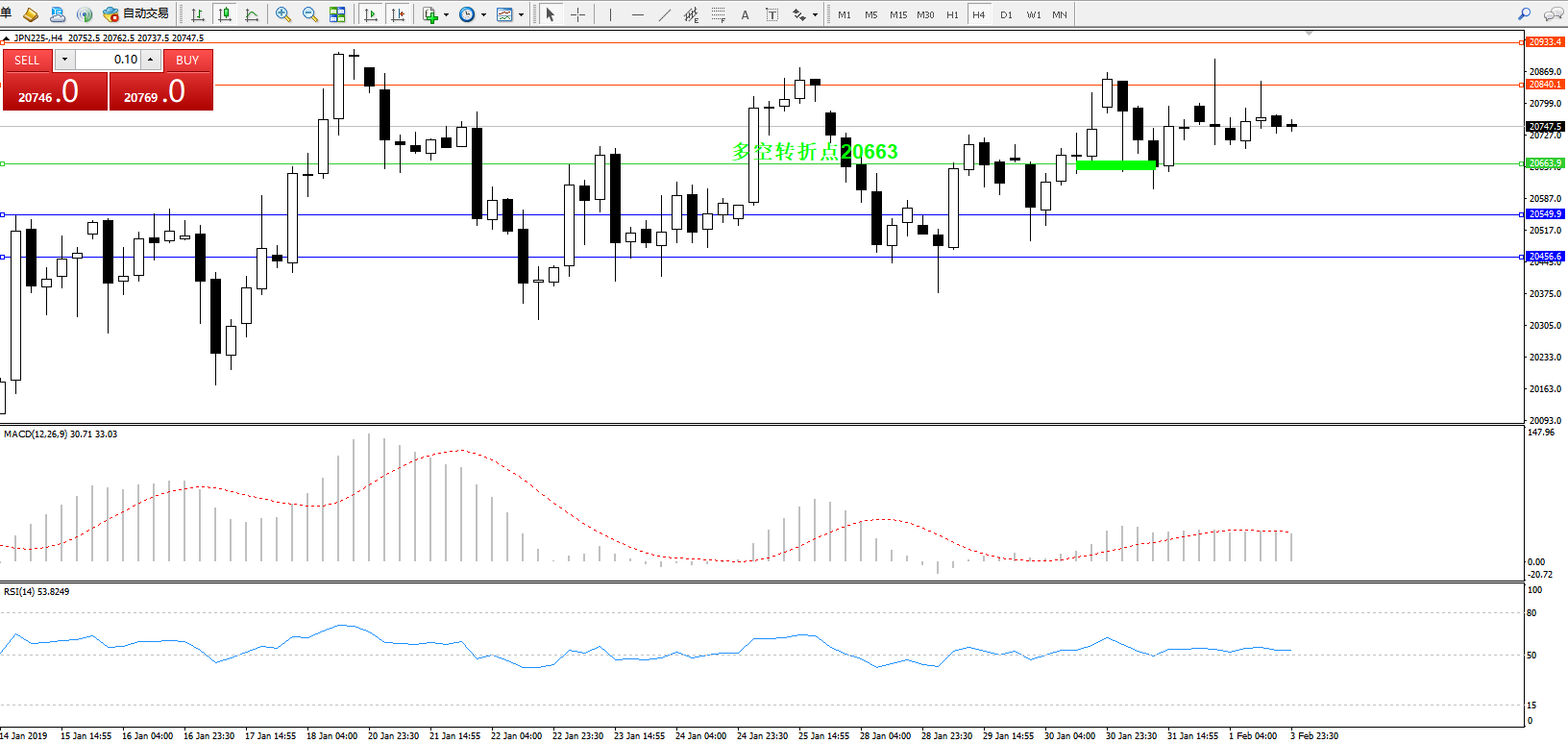Switch to the M15 timeframe
Viewport: 1568px width, 743px height.
[897, 14]
